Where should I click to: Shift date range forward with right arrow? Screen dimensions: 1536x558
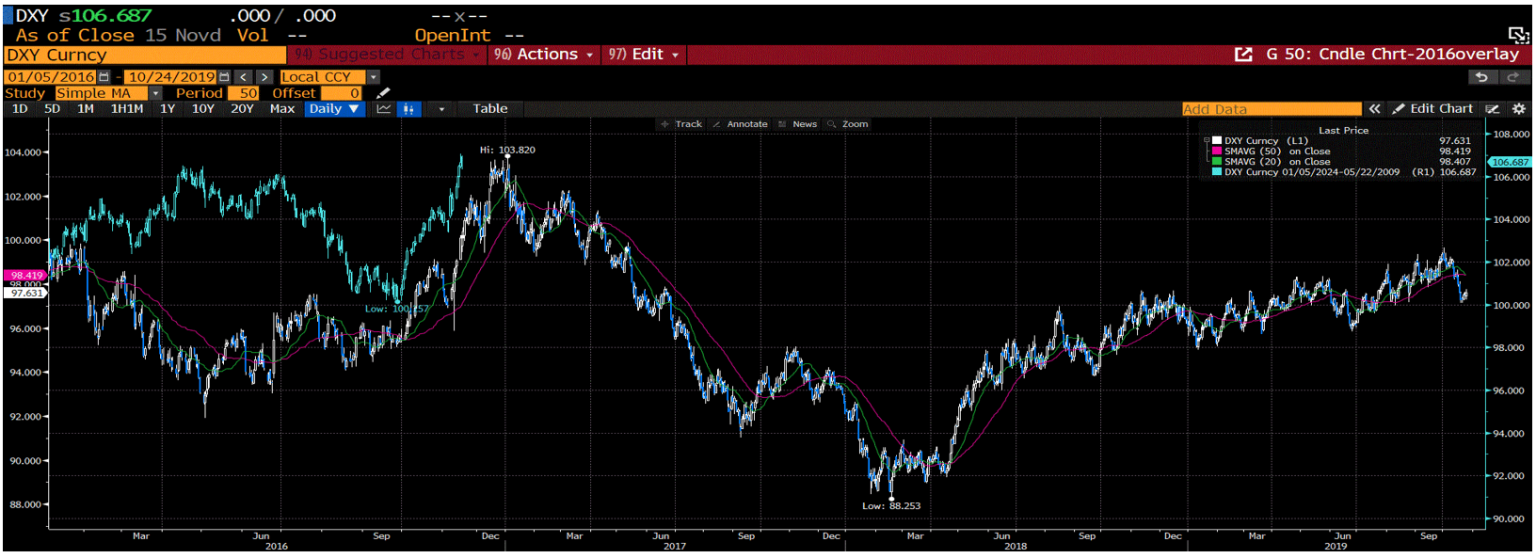(264, 77)
